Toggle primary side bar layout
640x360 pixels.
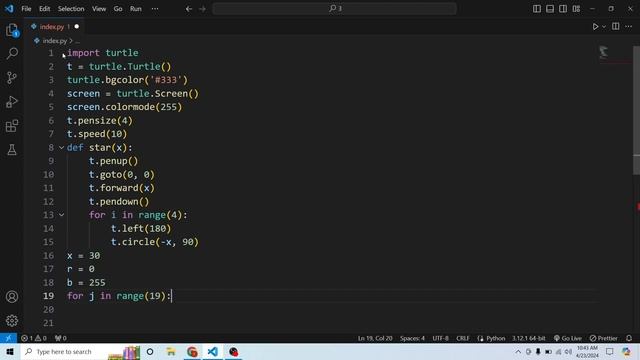point(537,9)
